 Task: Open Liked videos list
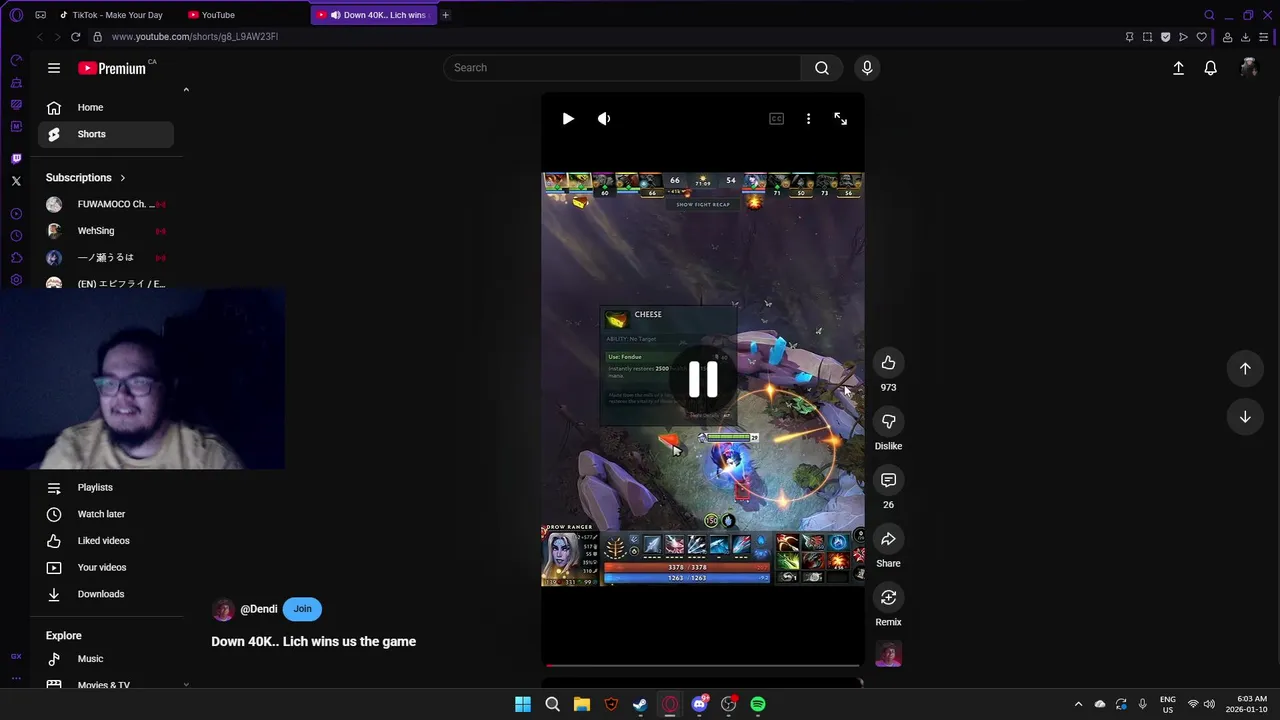[x=106, y=541]
